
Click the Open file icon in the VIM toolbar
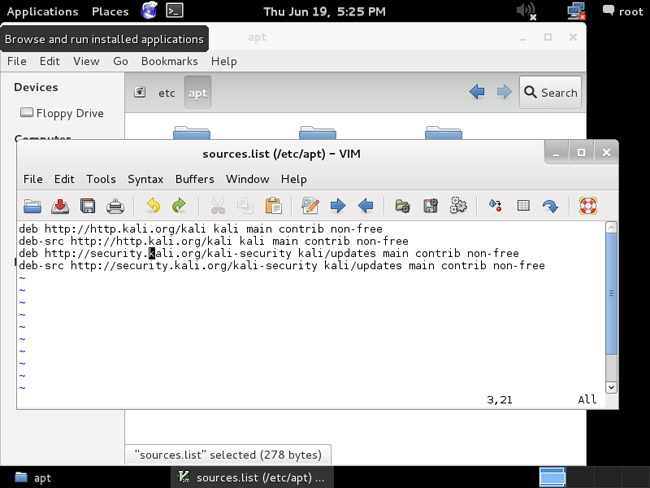(32, 206)
